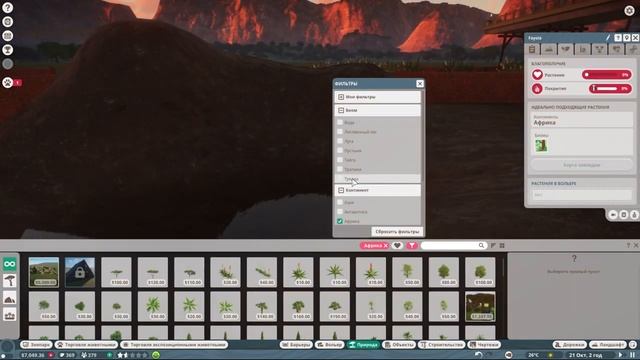Open the Барьеры tab

(296, 344)
